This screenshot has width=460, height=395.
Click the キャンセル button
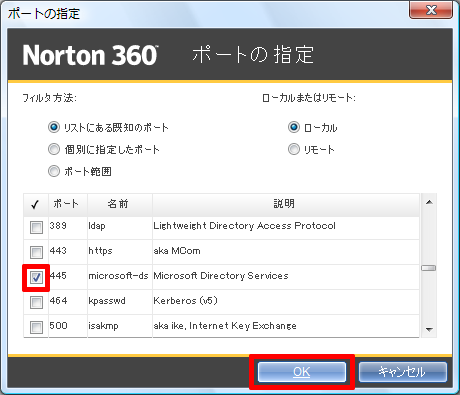pyautogui.click(x=403, y=372)
